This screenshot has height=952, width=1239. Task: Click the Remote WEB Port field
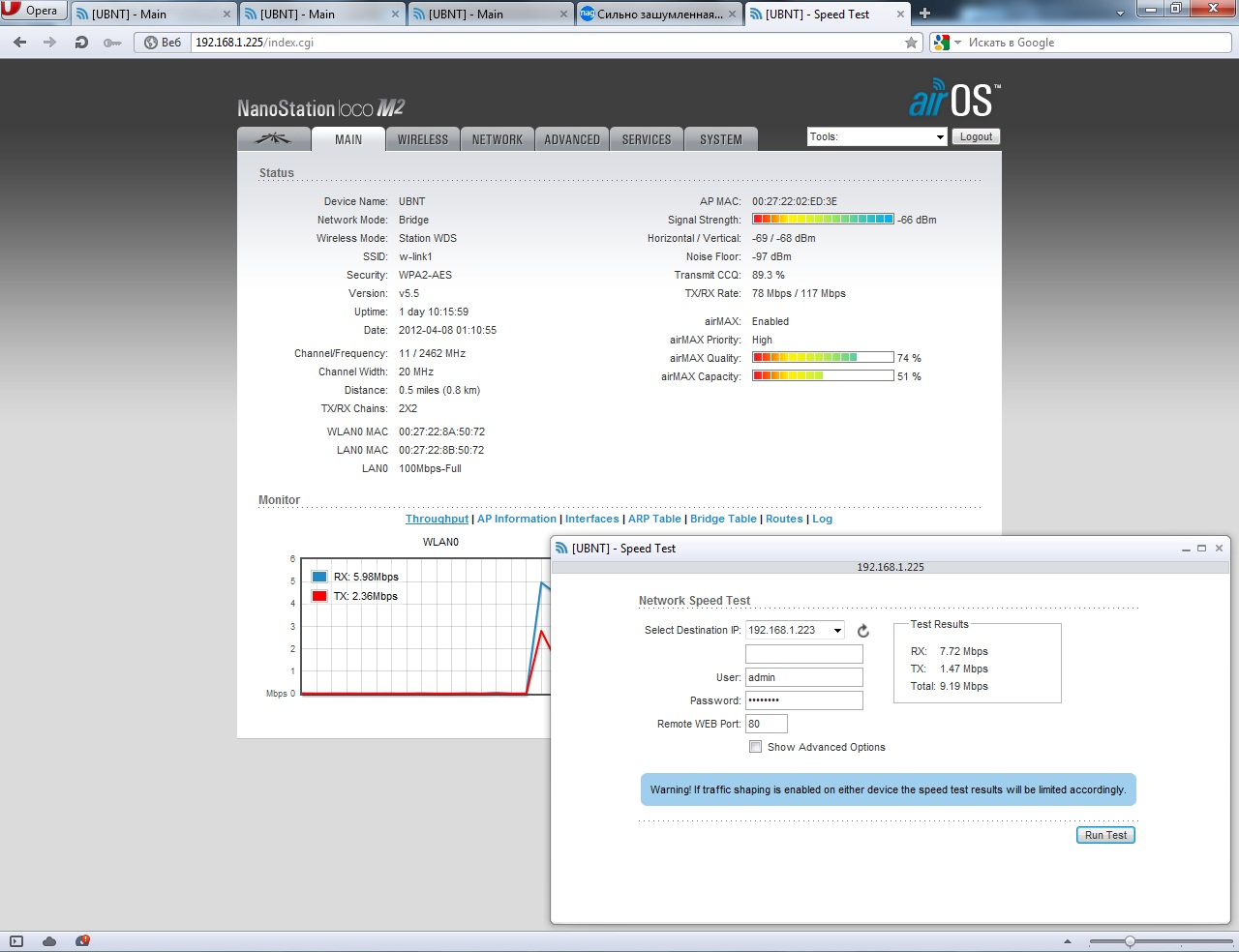click(767, 724)
